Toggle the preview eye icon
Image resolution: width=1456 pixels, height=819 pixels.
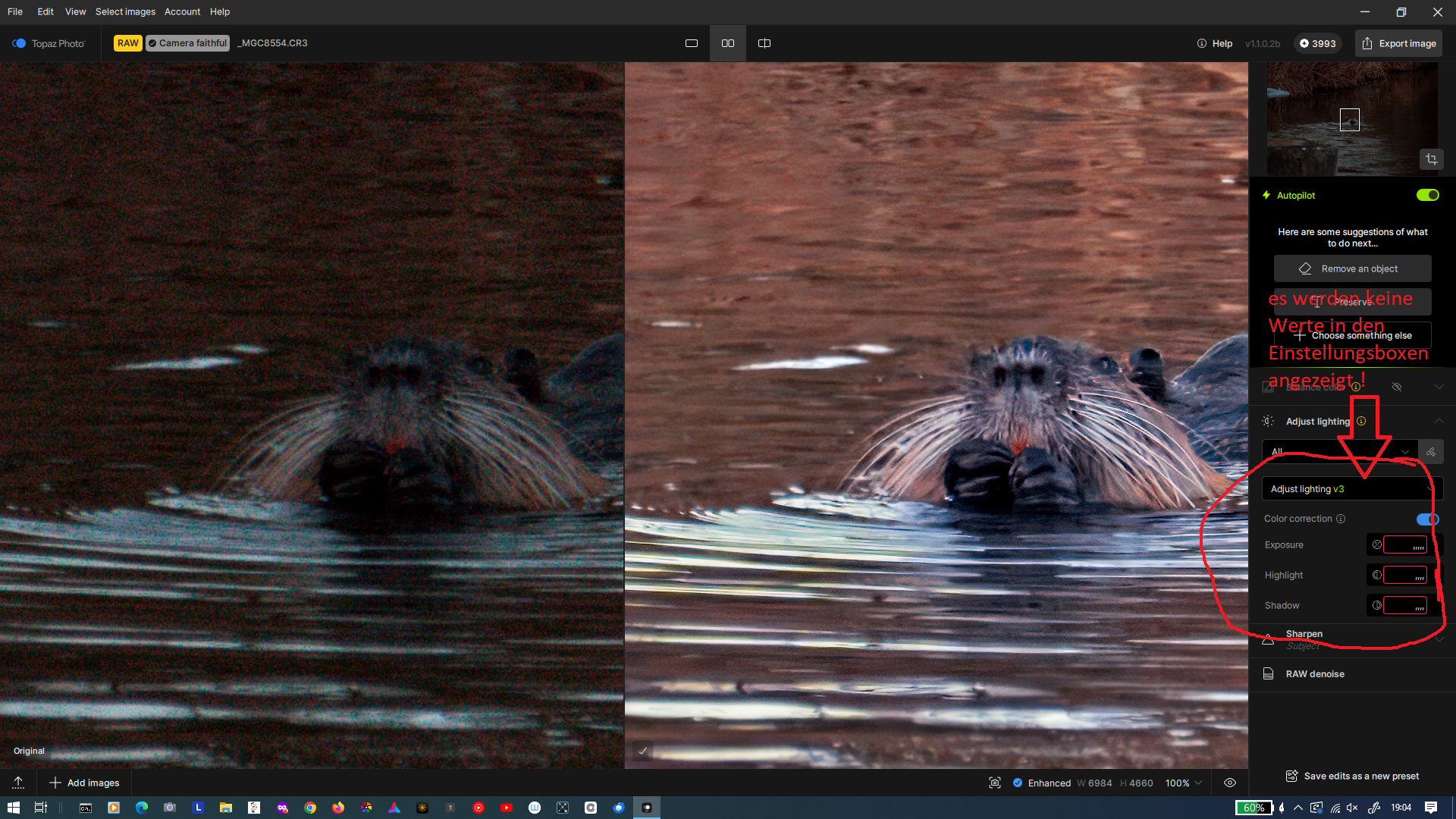1230,783
